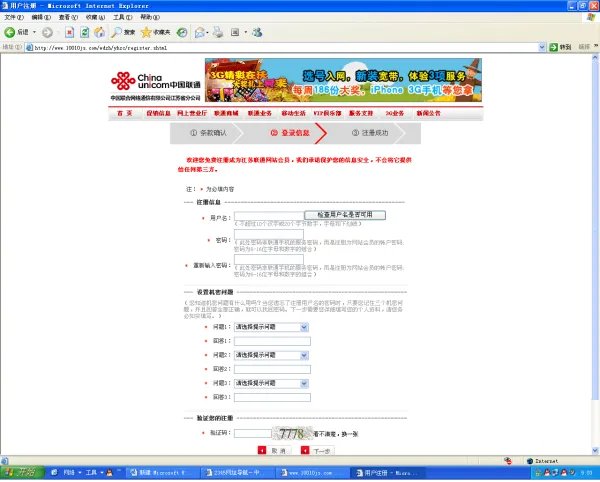Open 新闻公告 navigation tab

click(x=428, y=113)
